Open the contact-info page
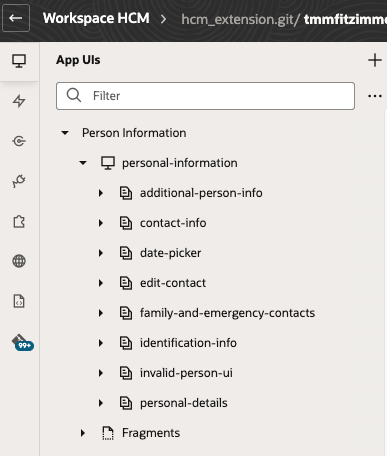Viewport: 387px width, 456px height. tap(173, 223)
